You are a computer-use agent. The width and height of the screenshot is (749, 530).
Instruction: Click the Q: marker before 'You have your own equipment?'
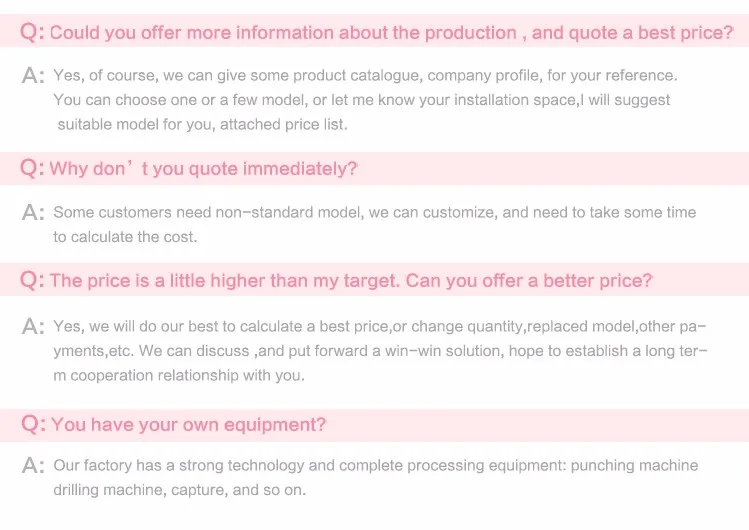(x=32, y=424)
